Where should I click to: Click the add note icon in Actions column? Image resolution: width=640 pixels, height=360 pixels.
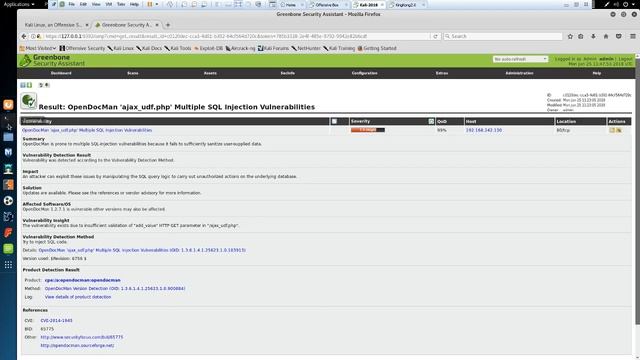pyautogui.click(x=612, y=130)
